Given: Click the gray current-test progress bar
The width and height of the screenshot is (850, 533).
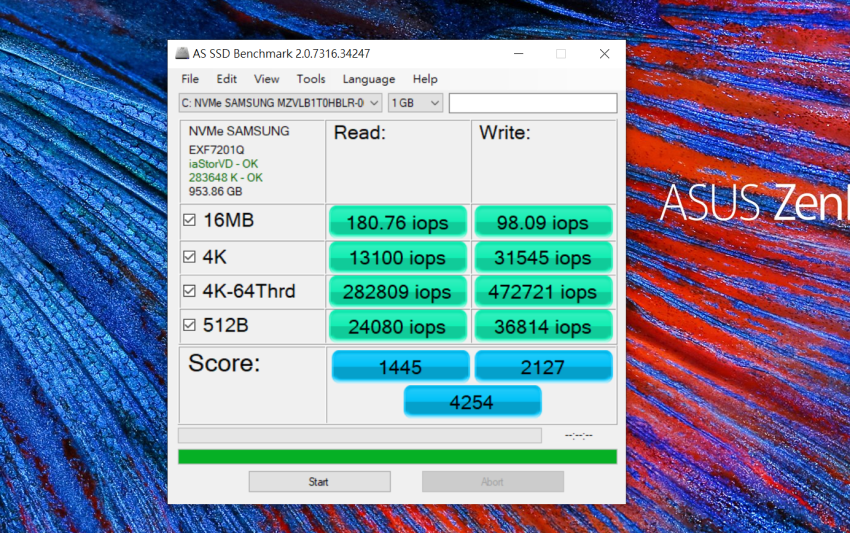Looking at the screenshot, I should (360, 435).
